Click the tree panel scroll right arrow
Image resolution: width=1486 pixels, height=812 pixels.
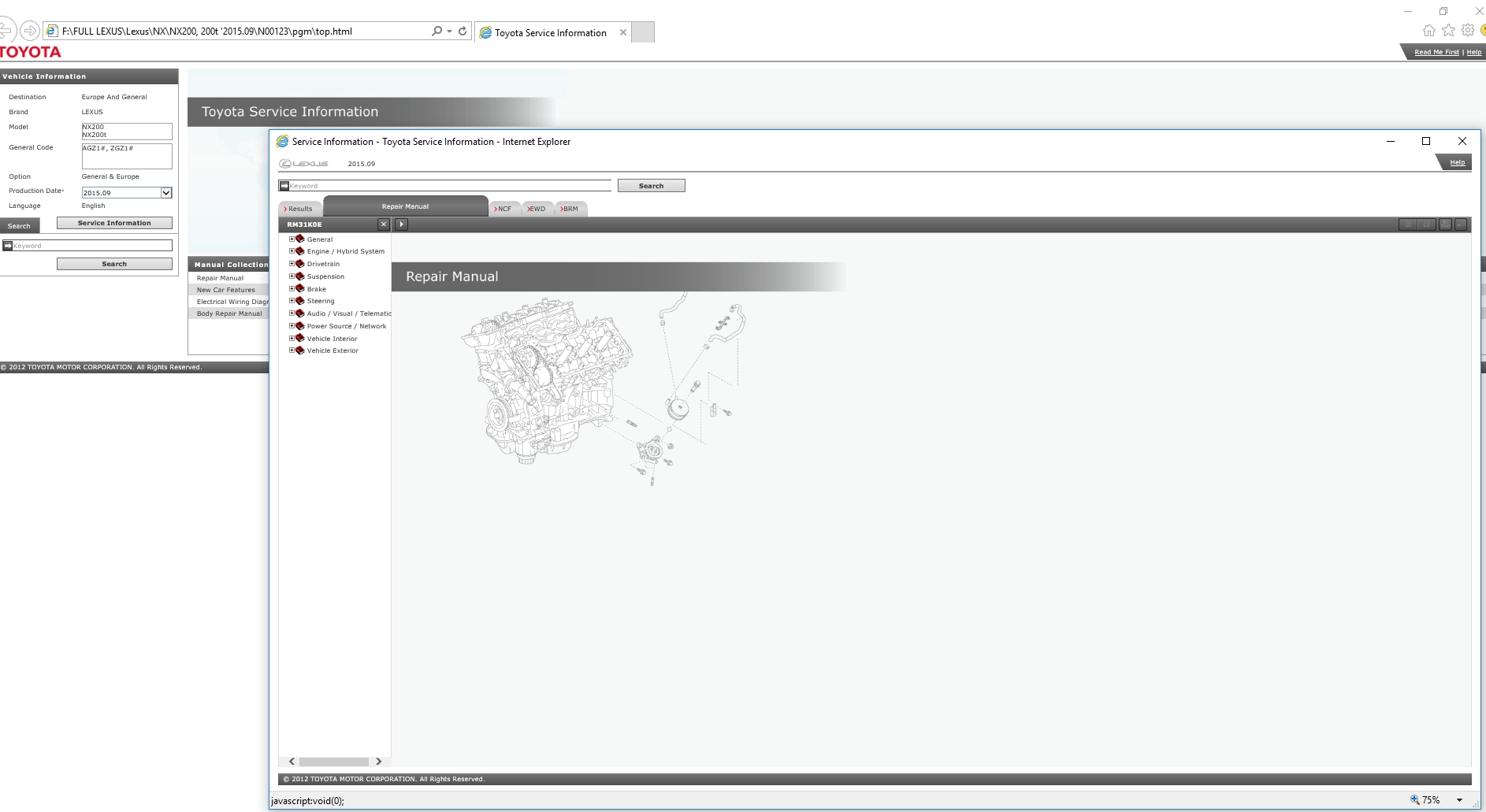point(378,762)
